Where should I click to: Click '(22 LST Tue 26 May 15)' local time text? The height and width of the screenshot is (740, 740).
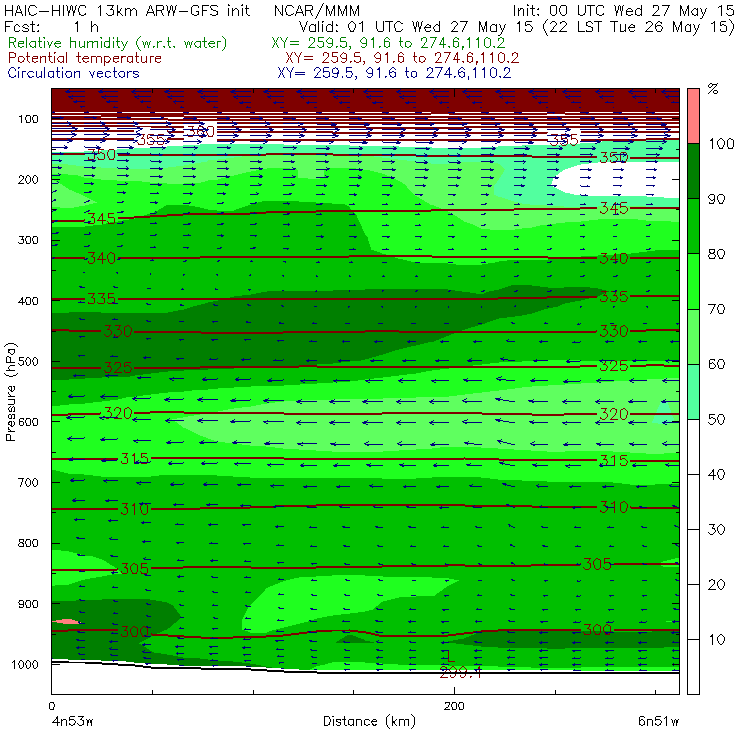click(639, 26)
